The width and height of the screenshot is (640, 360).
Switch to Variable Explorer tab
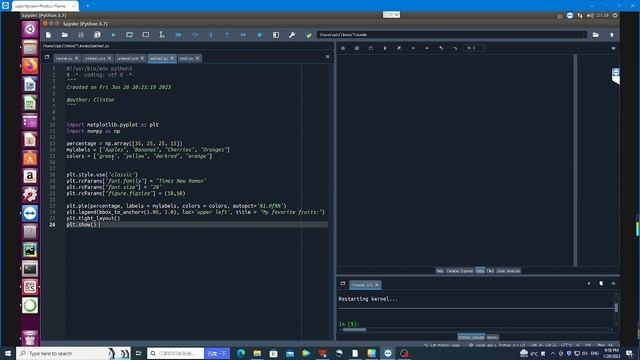(460, 271)
